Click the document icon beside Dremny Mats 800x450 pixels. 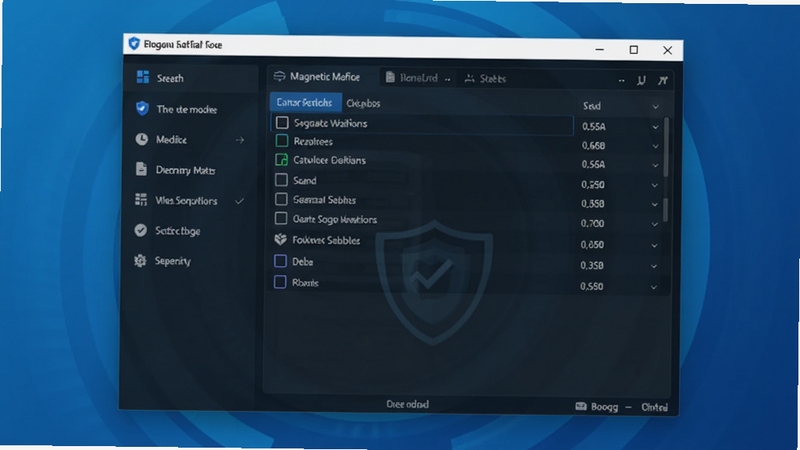click(141, 169)
